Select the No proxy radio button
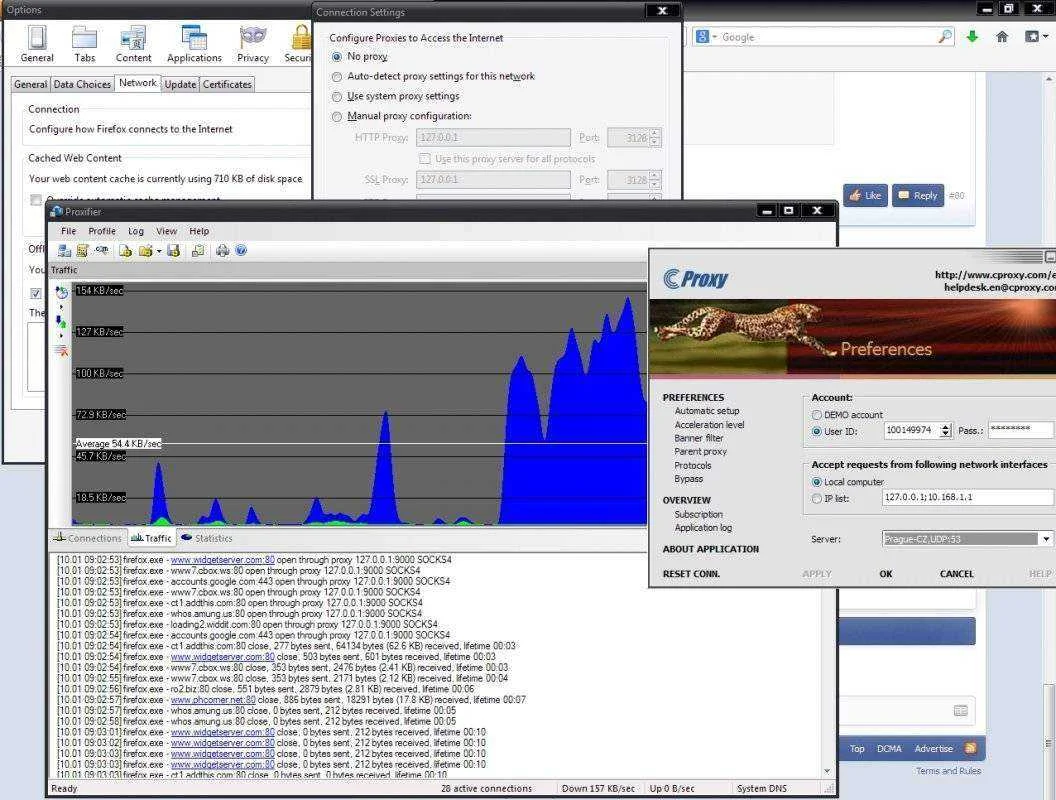Image resolution: width=1056 pixels, height=800 pixels. [337, 57]
